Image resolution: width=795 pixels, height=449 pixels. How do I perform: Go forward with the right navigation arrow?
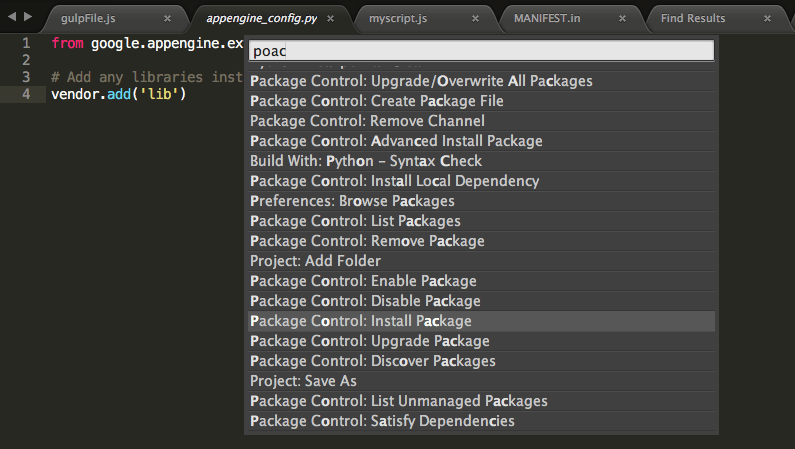tap(28, 17)
